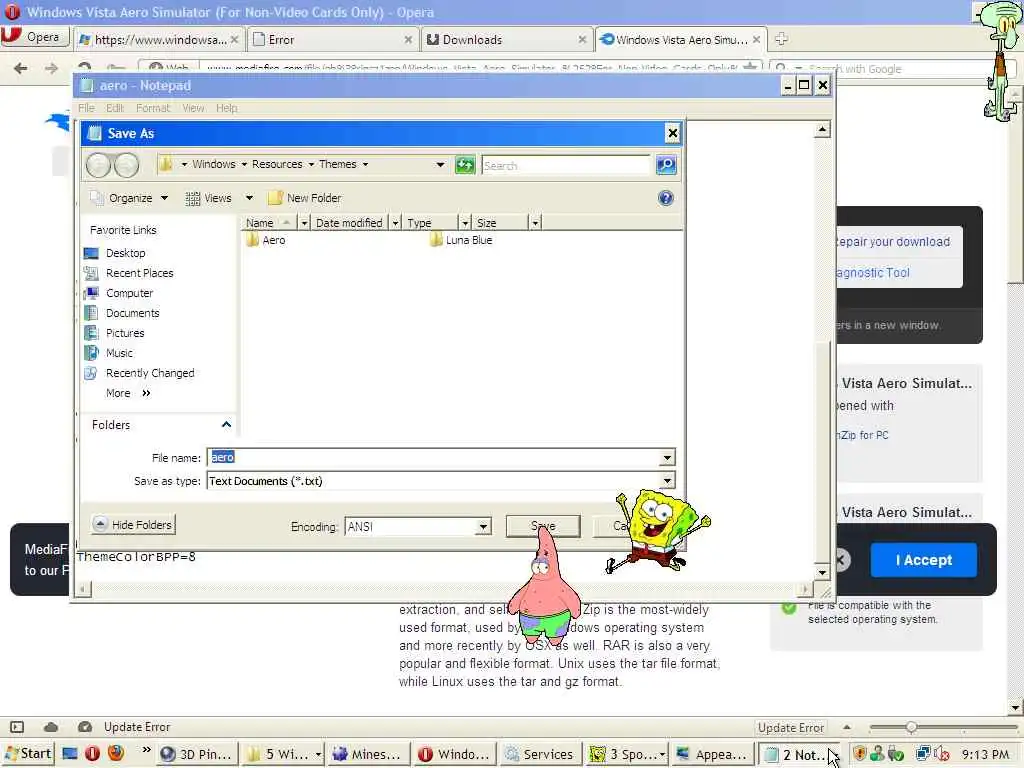This screenshot has height=768, width=1024.
Task: Click in the Save As search box
Action: click(566, 165)
